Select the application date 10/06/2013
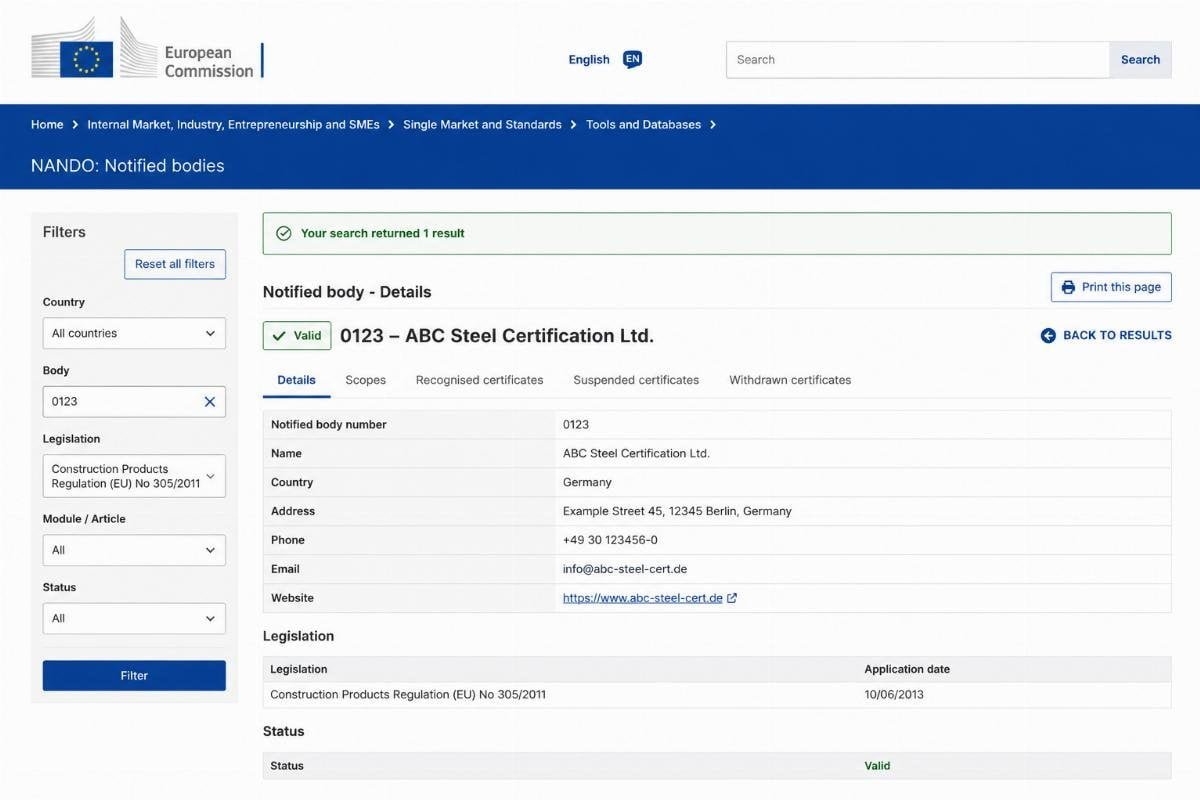 pyautogui.click(x=894, y=694)
